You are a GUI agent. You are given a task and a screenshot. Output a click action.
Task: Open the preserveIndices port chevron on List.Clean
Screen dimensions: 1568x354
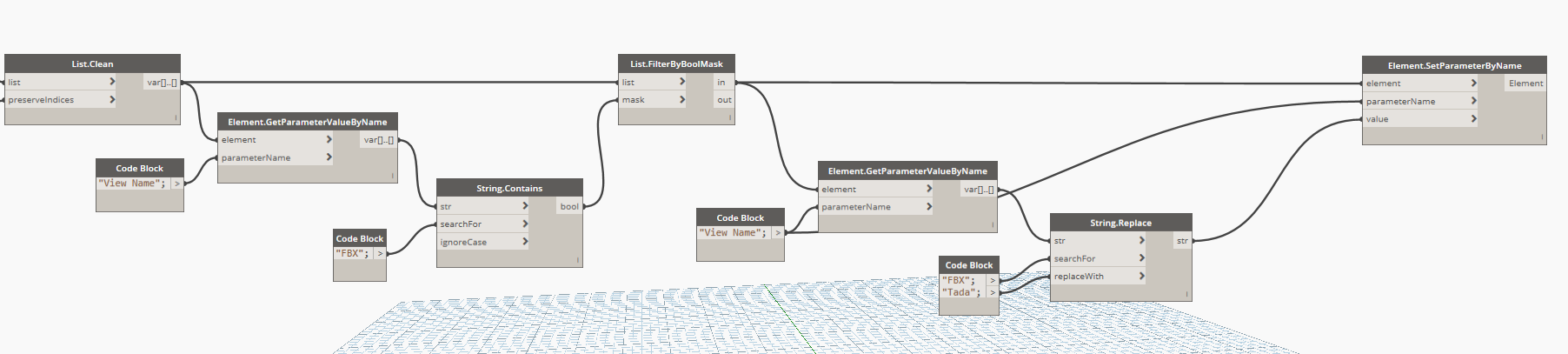(x=112, y=100)
